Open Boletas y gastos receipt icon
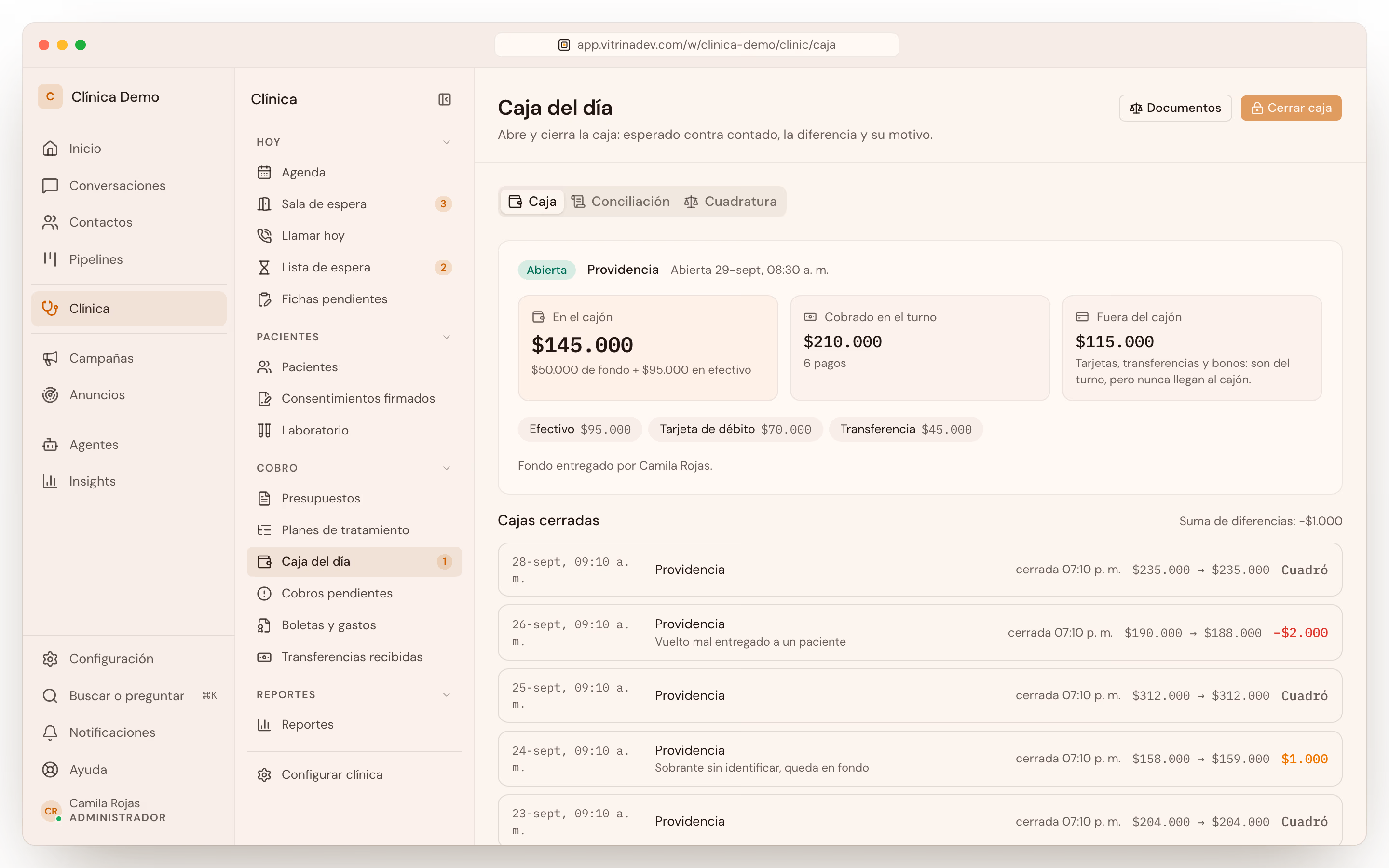Image resolution: width=1389 pixels, height=868 pixels. [x=264, y=625]
